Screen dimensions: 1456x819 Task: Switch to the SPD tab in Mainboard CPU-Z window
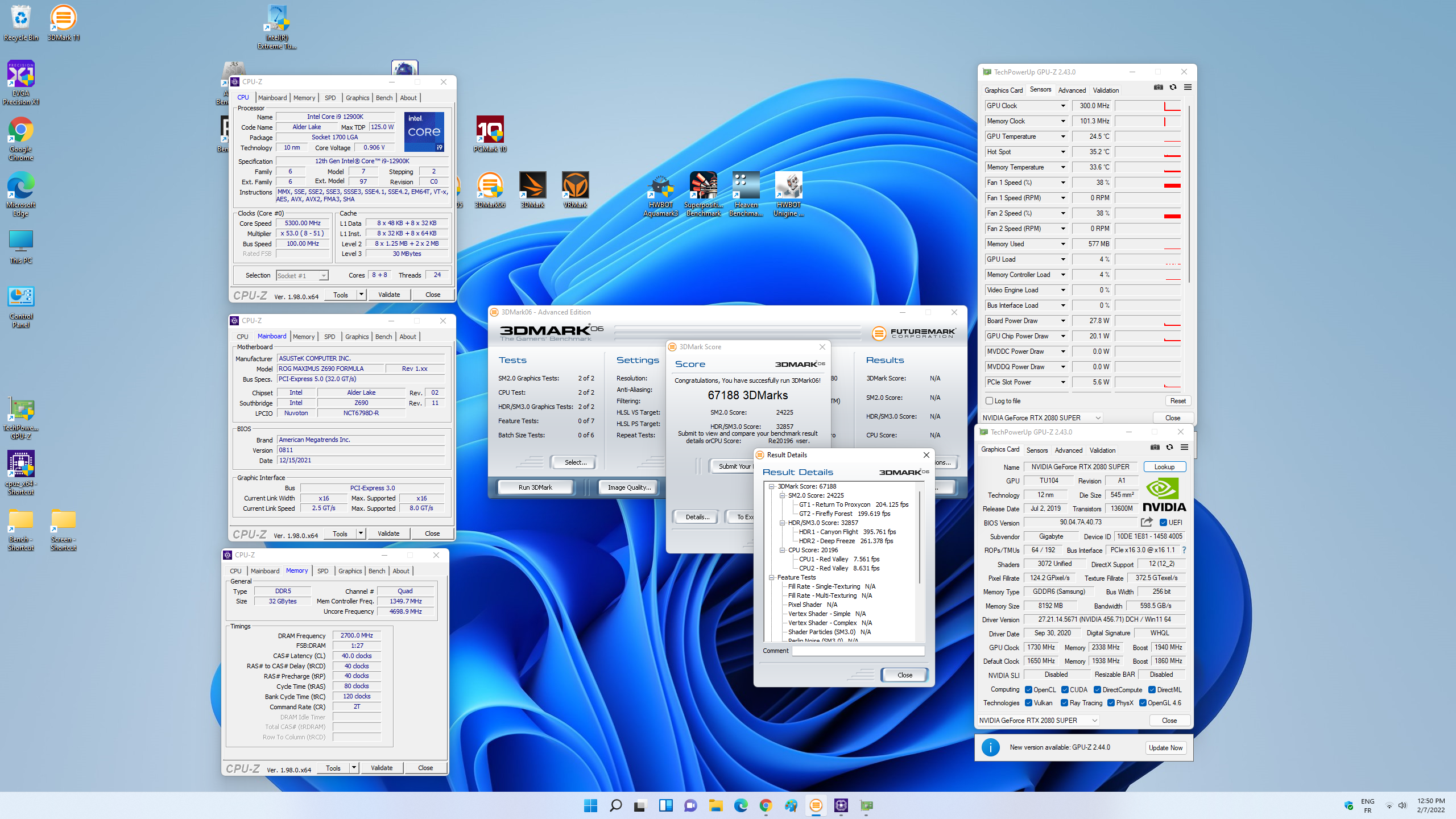(x=329, y=337)
